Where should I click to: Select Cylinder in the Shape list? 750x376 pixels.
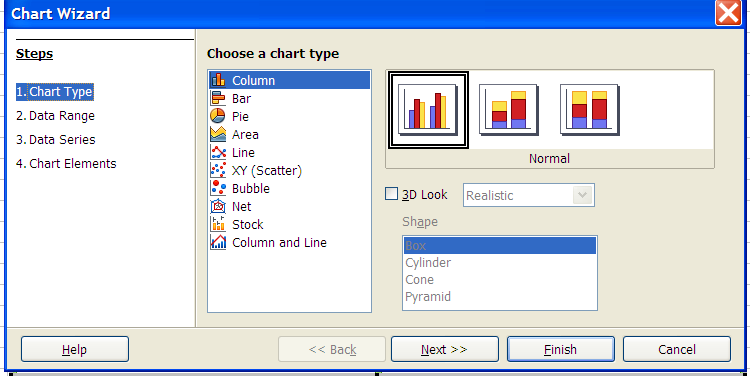click(500, 263)
